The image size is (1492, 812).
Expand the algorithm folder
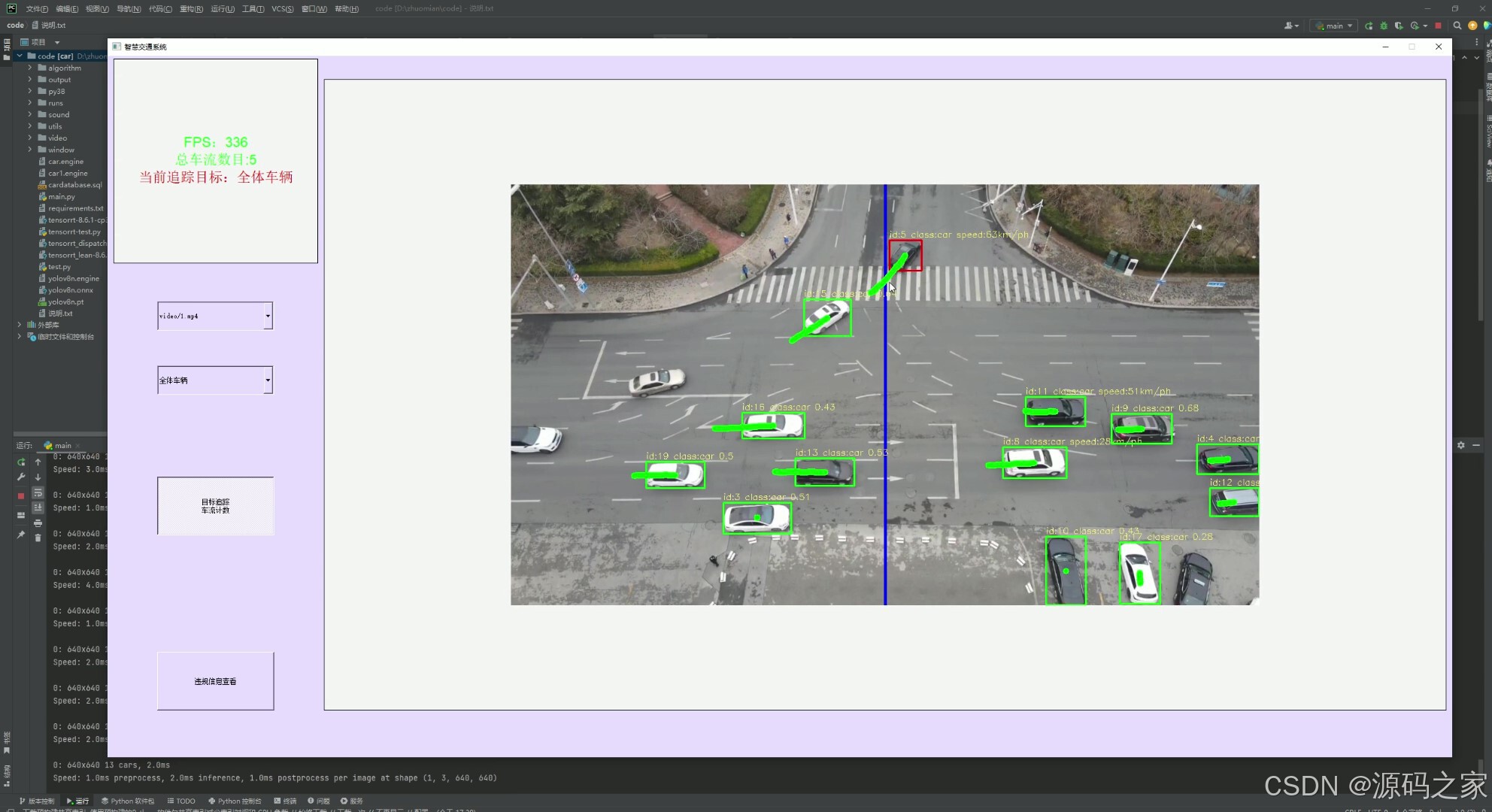click(30, 68)
